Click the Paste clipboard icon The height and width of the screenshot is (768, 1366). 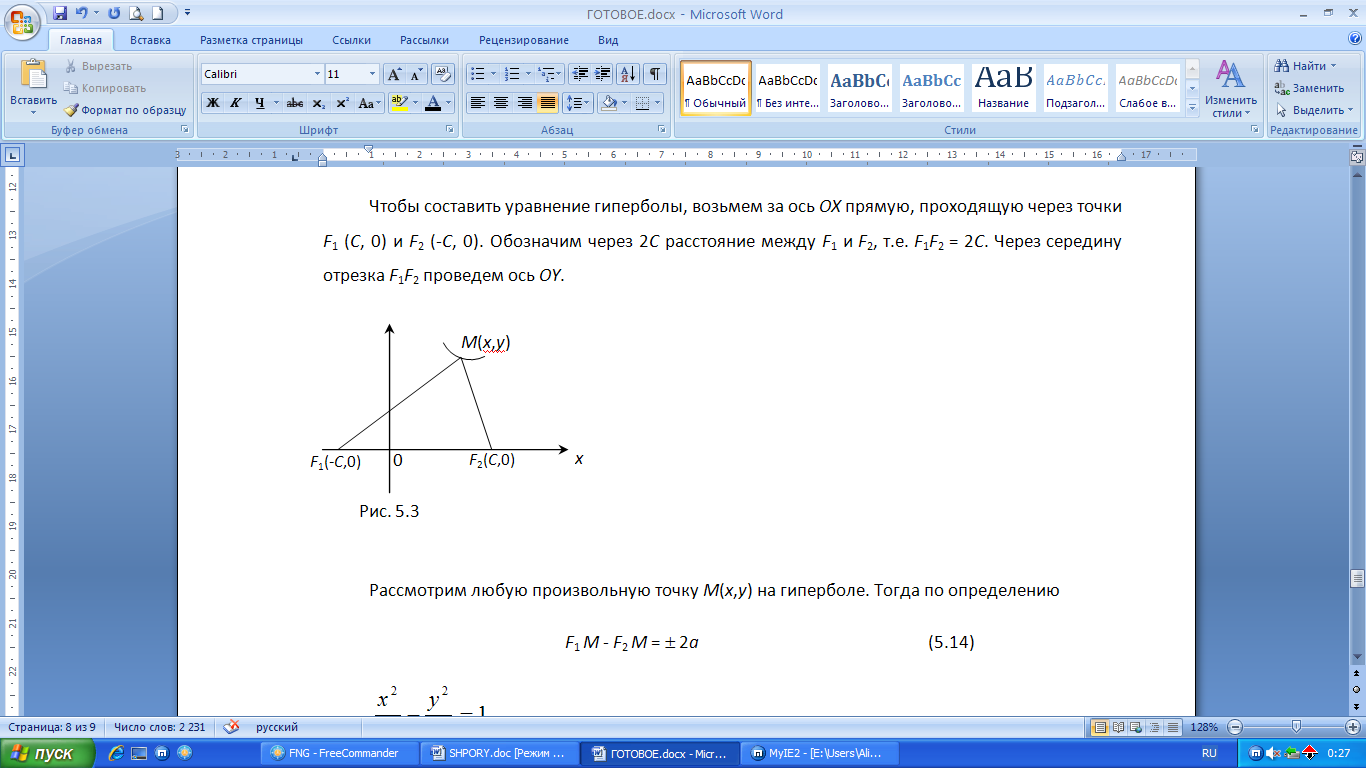33,74
